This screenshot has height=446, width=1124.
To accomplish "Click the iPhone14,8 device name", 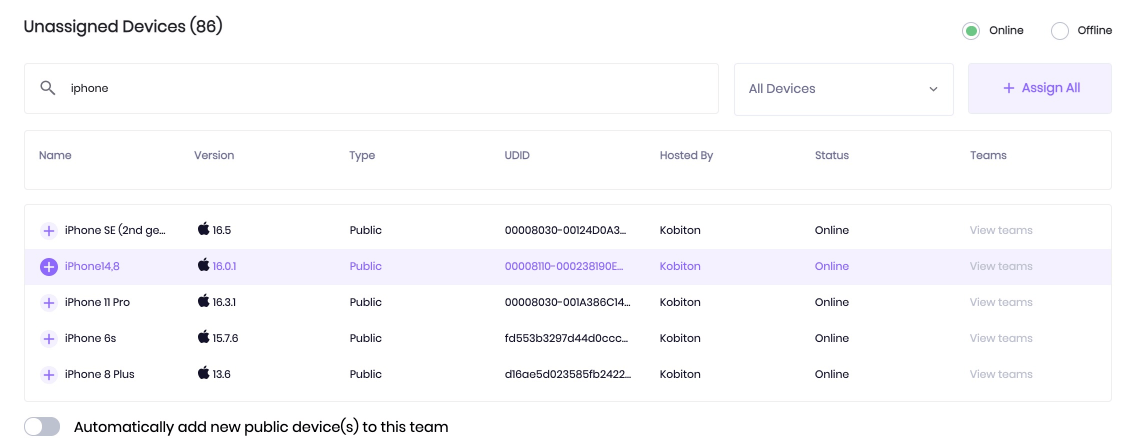I will click(x=92, y=266).
